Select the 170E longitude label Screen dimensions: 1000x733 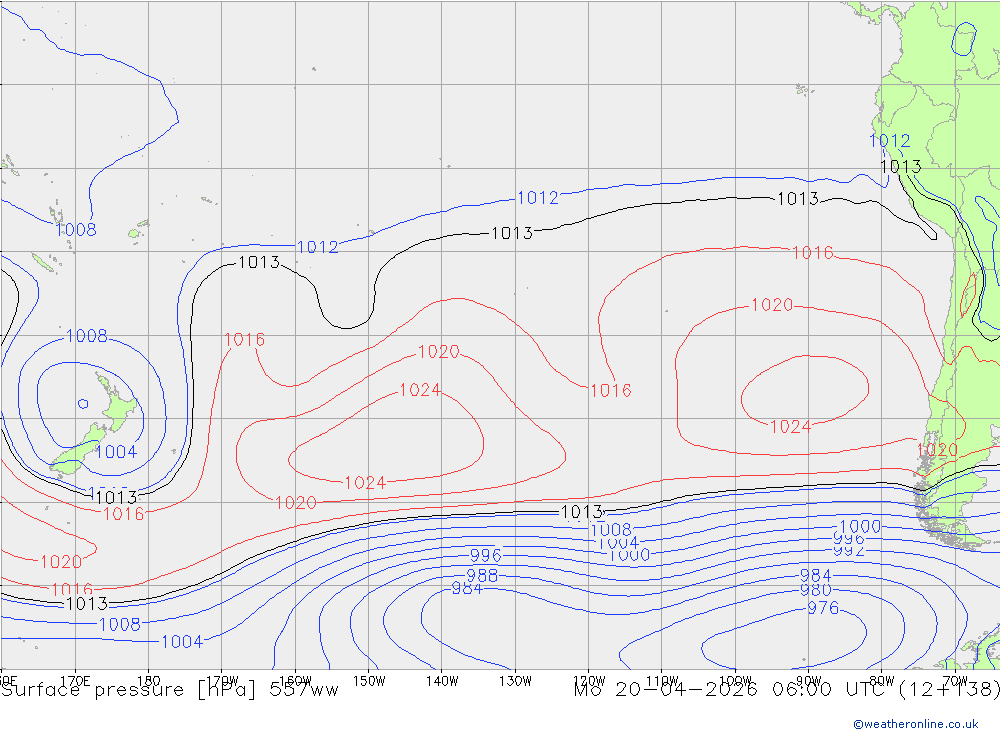(x=75, y=681)
